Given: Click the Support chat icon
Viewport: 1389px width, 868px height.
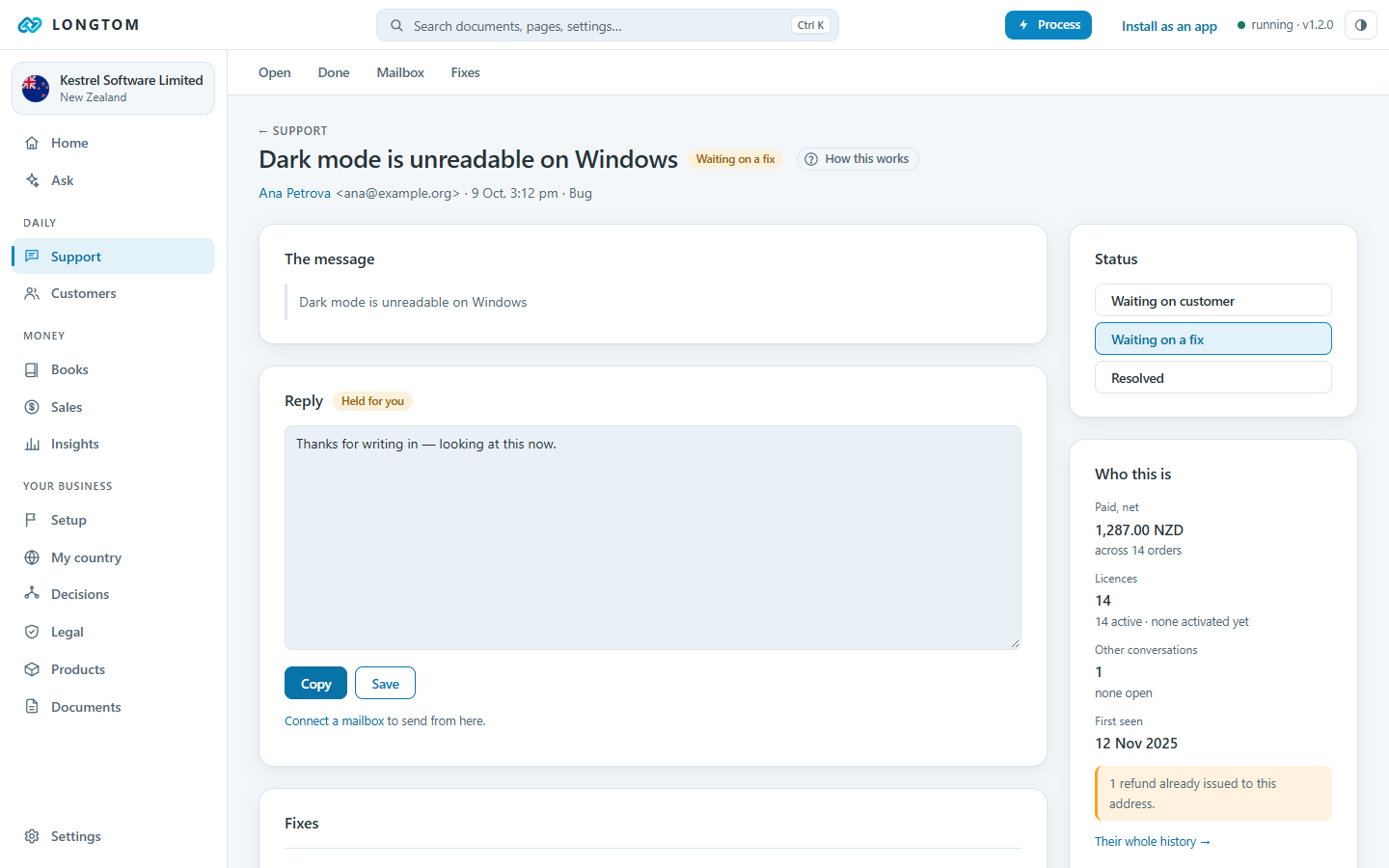Looking at the screenshot, I should (x=32, y=257).
